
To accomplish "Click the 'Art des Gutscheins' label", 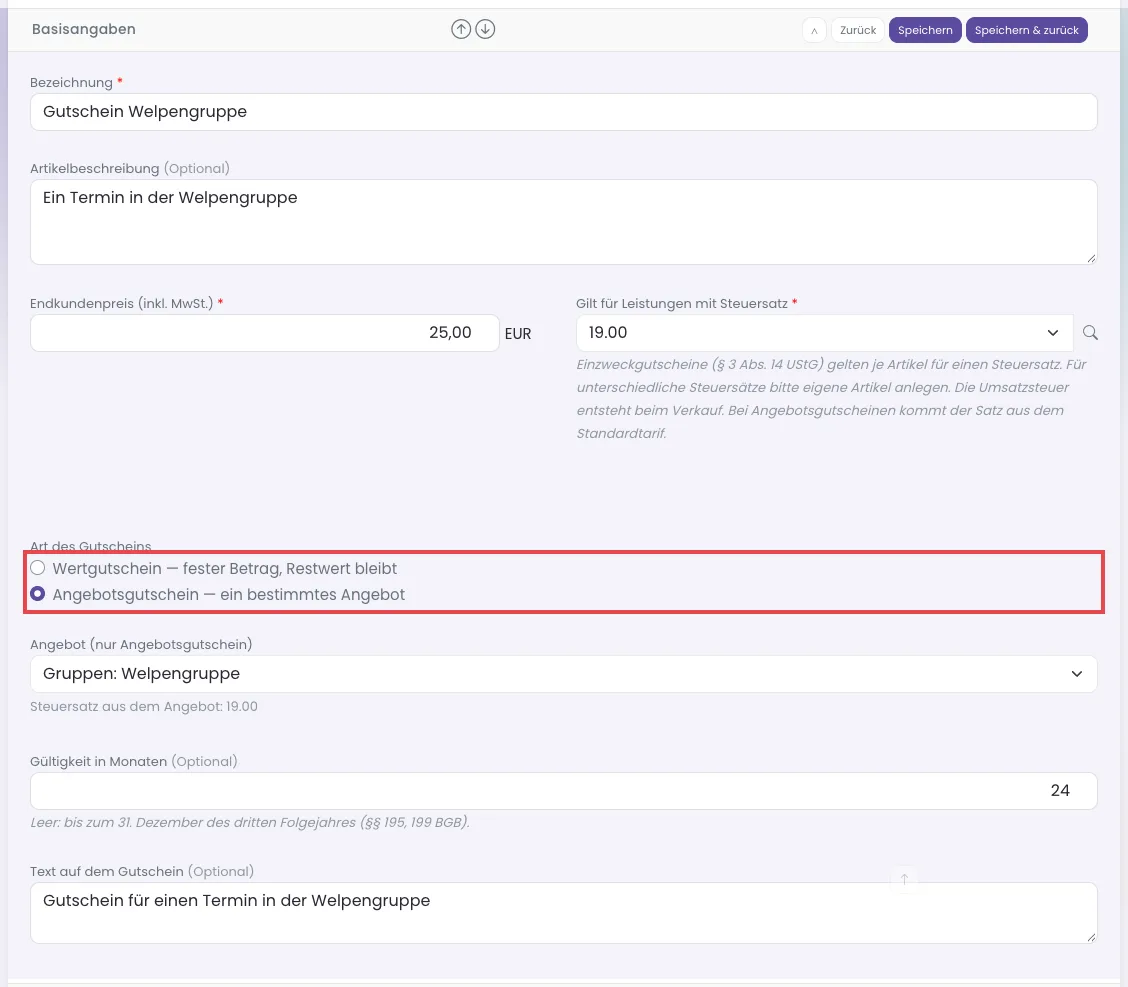I will pos(91,546).
